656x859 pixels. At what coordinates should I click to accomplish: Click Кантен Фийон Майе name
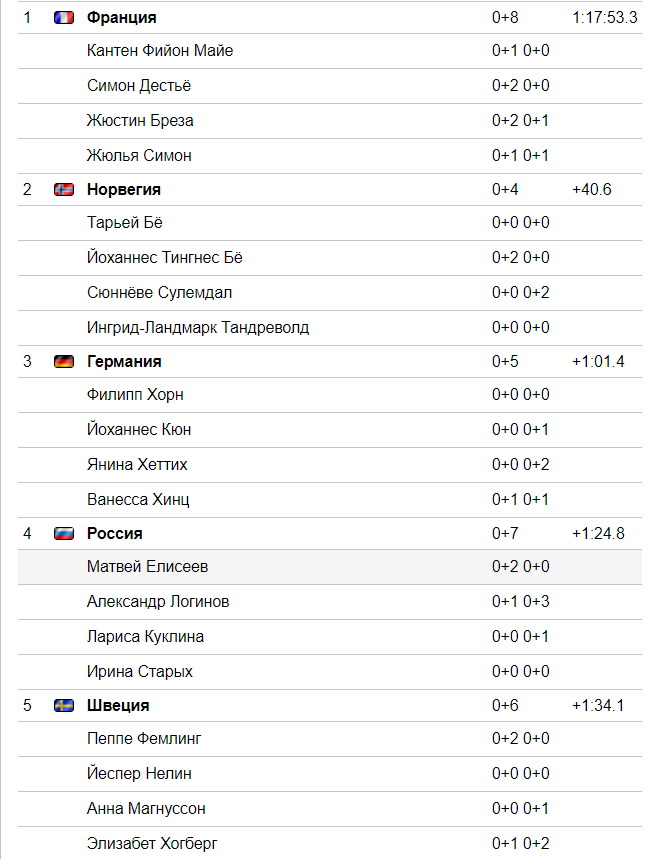[x=160, y=50]
